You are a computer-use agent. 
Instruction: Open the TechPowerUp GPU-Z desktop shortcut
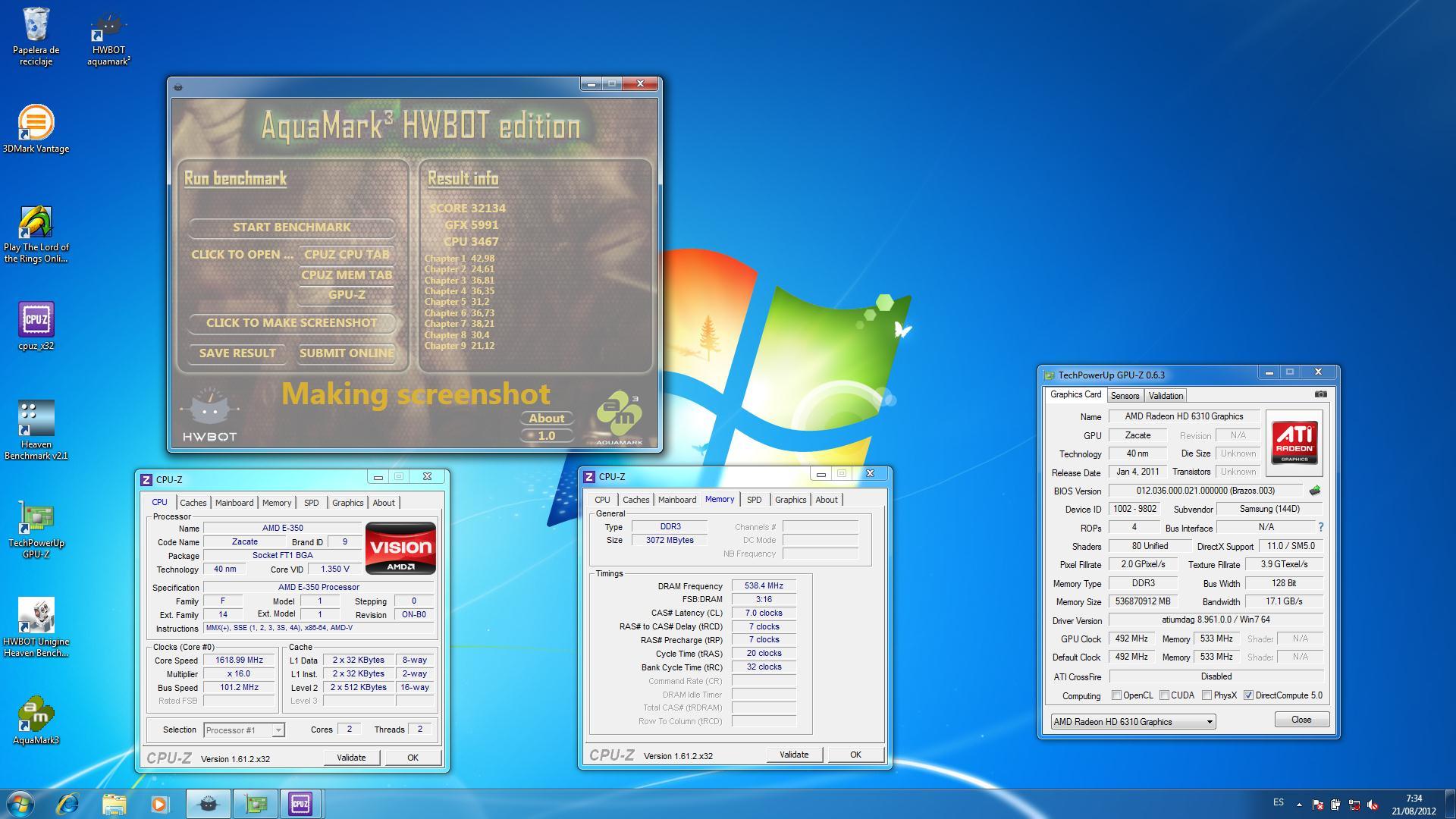pyautogui.click(x=36, y=529)
